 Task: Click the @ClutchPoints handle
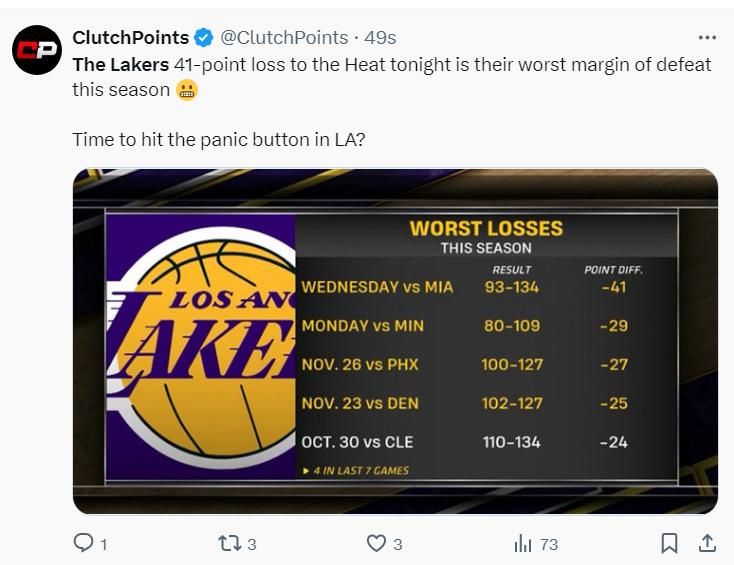coord(283,38)
